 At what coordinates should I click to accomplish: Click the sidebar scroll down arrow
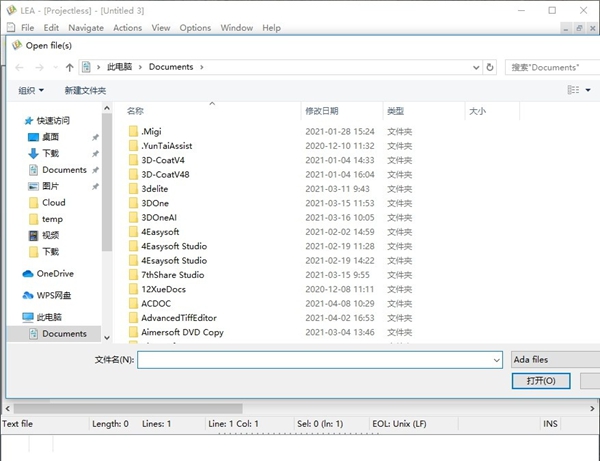coord(107,337)
